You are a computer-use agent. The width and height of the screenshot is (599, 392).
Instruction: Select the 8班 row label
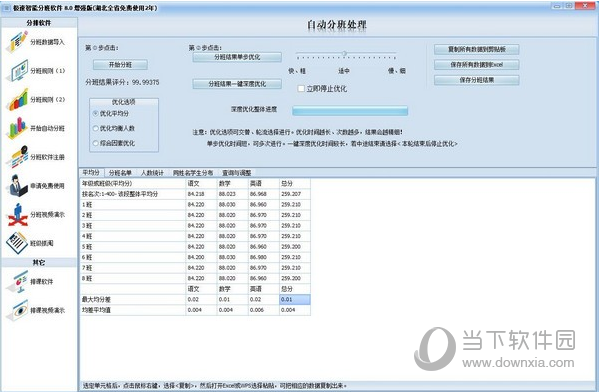133,278
